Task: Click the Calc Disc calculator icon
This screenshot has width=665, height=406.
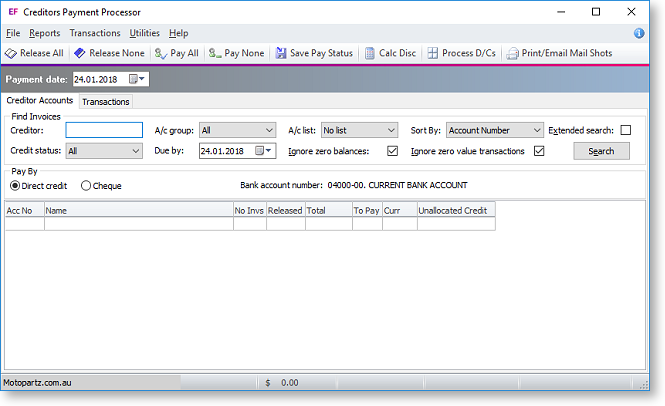Action: (x=370, y=53)
